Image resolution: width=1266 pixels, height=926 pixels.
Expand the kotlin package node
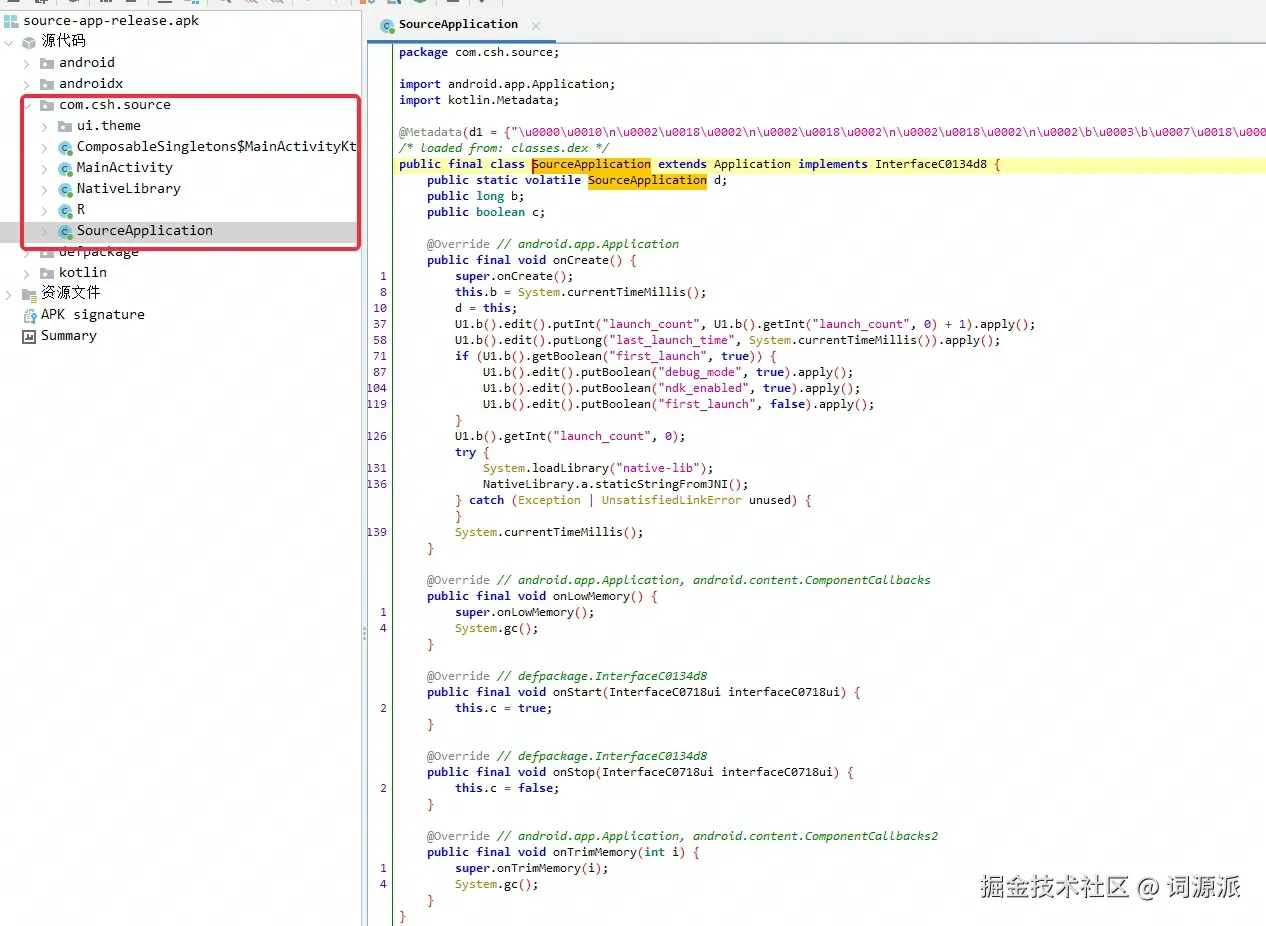27,273
